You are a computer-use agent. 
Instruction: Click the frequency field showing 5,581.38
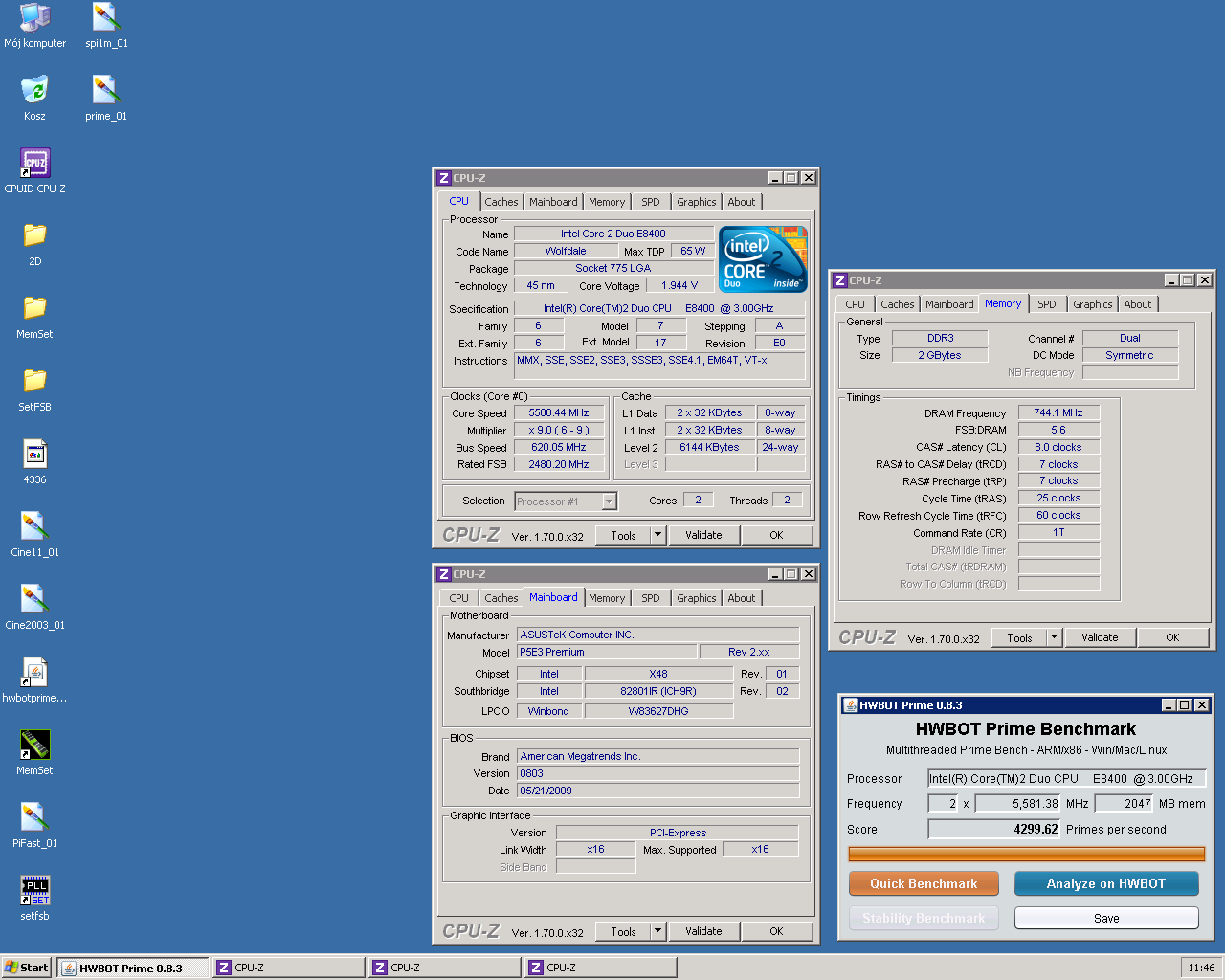click(x=1017, y=803)
